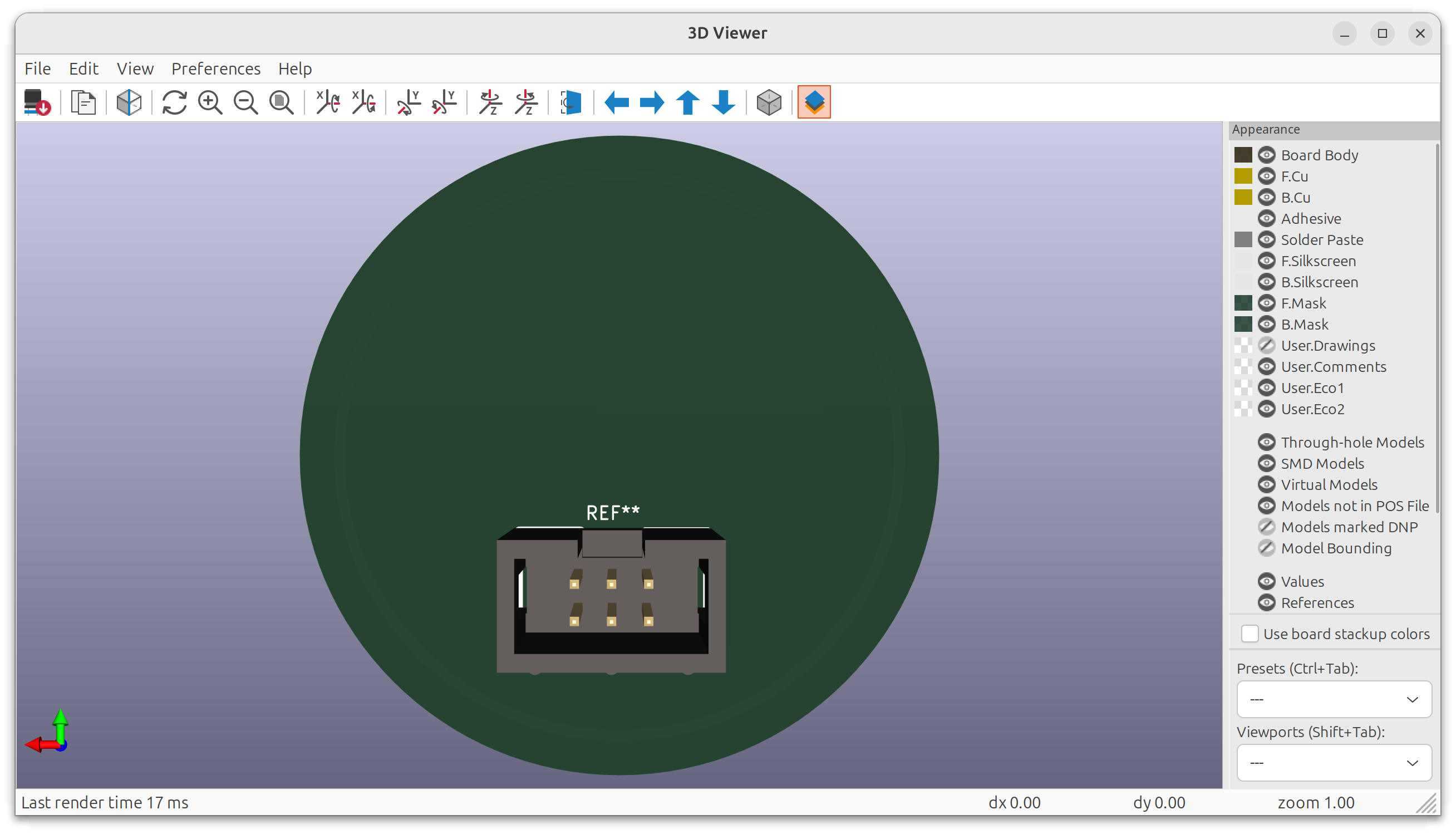Hide SMD Models eye
Screen dimensions: 1456x834
point(1266,464)
